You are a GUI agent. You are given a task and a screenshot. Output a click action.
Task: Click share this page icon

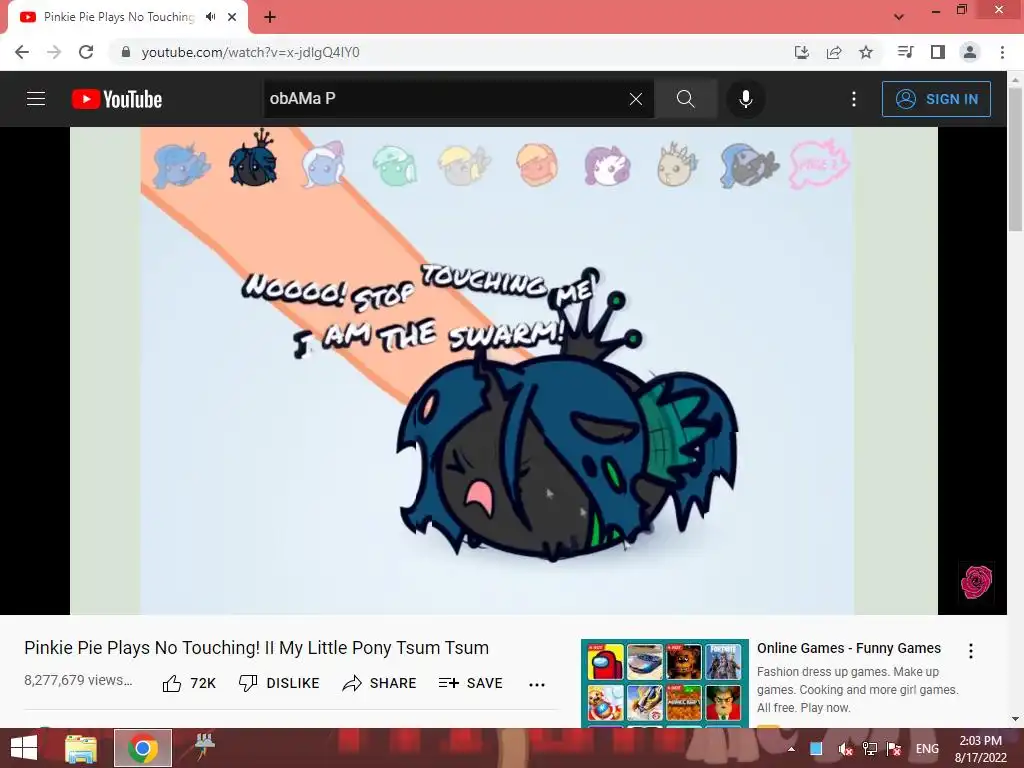click(x=834, y=52)
